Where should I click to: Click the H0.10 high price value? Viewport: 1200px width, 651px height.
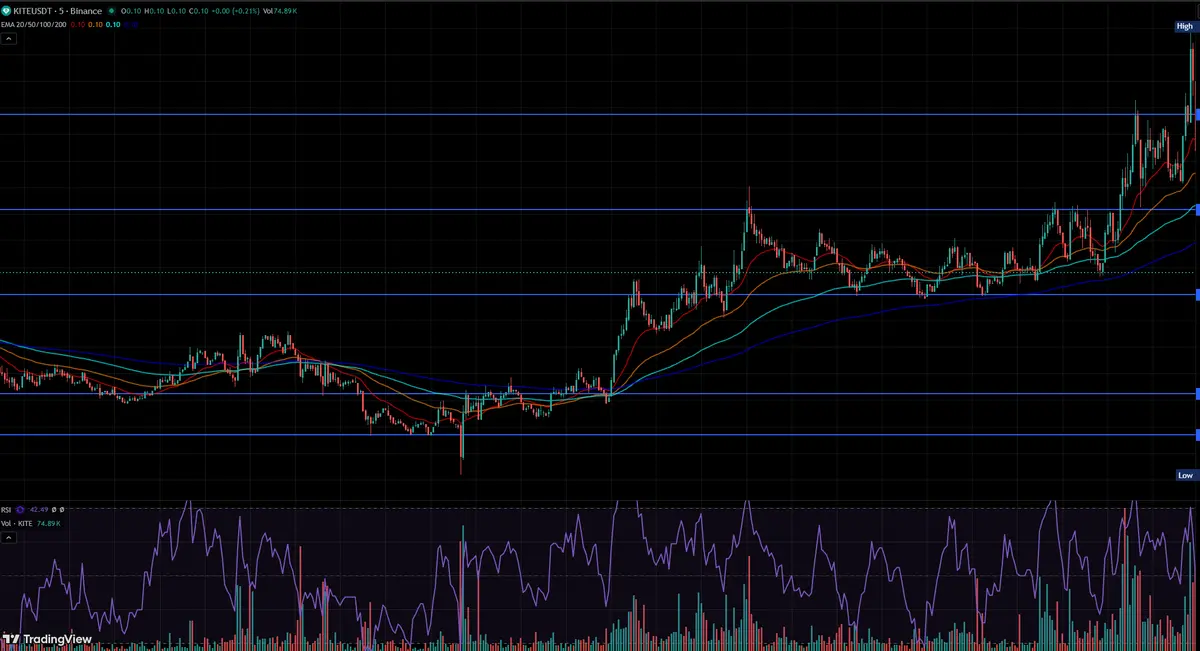pyautogui.click(x=154, y=11)
